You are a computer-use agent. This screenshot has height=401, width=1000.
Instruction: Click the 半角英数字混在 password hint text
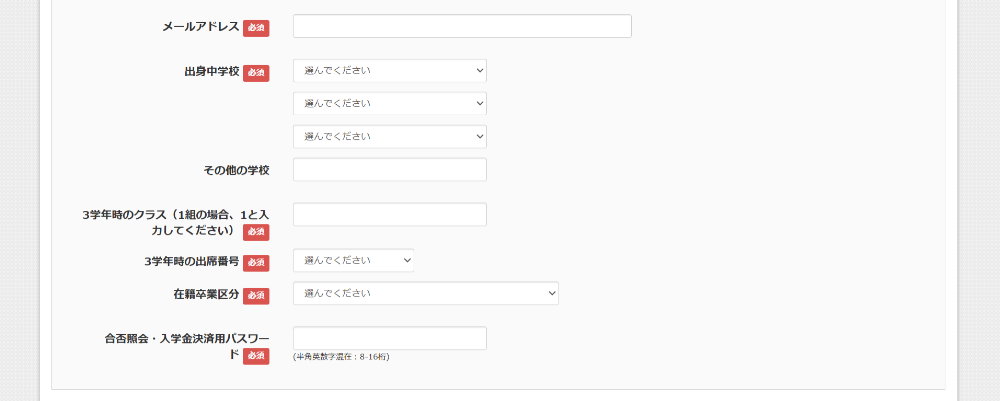(x=341, y=357)
